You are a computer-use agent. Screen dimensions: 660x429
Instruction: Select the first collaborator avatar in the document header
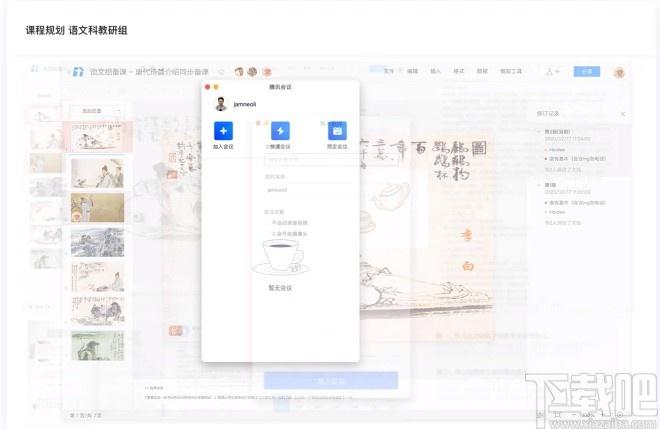tap(239, 72)
